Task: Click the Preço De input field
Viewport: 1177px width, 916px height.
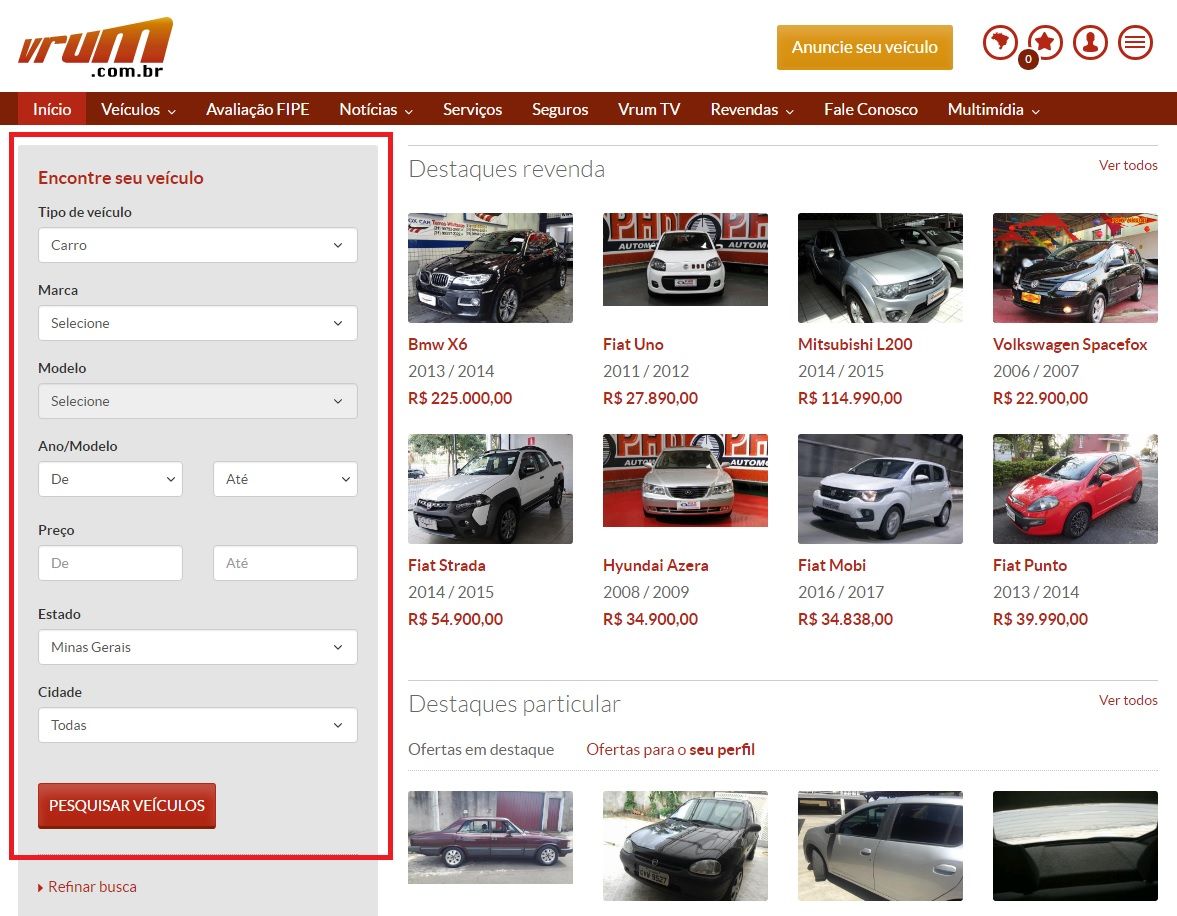Action: 110,563
